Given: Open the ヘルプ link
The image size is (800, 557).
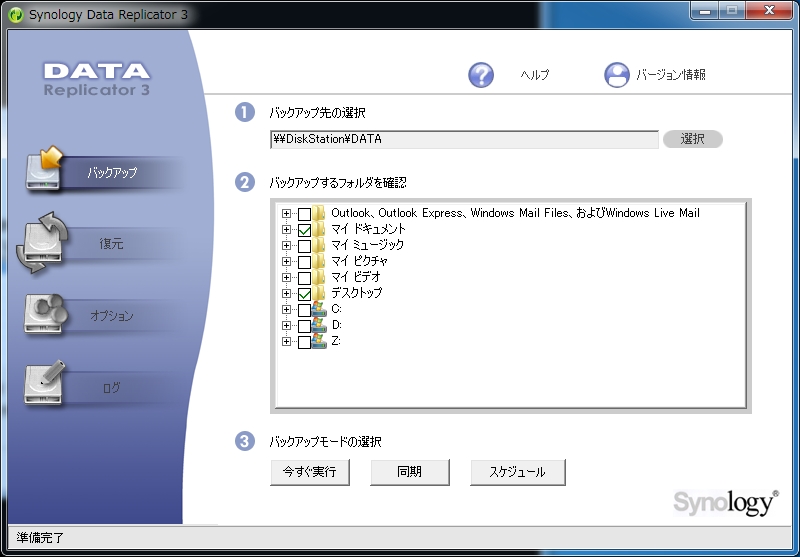Looking at the screenshot, I should tap(535, 75).
